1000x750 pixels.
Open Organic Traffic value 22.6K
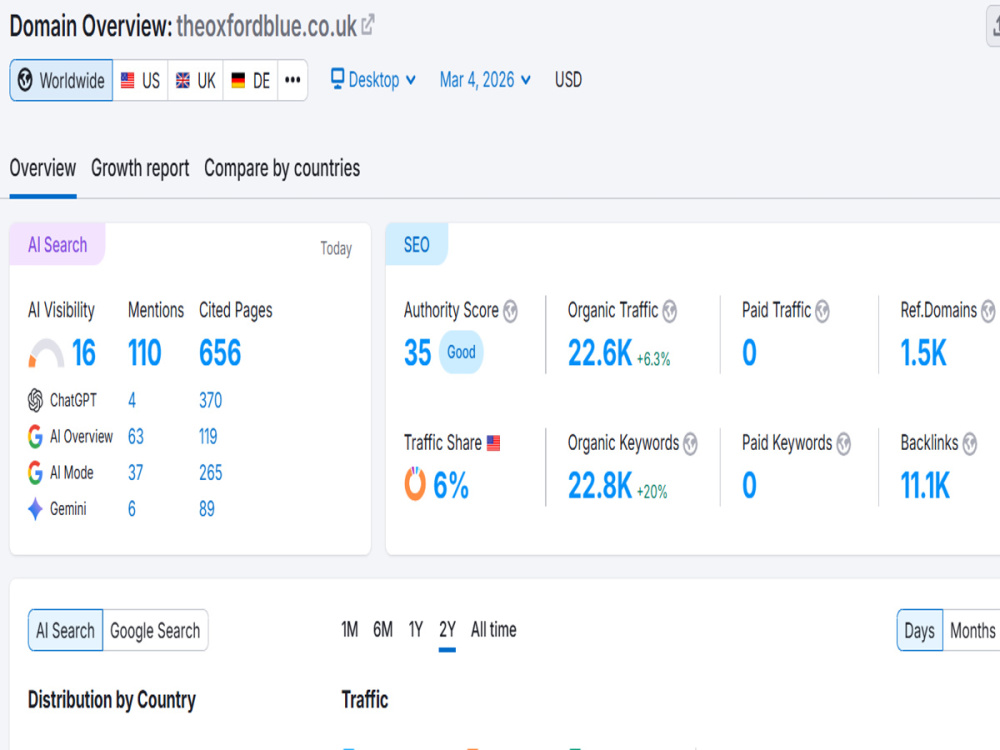tap(600, 353)
